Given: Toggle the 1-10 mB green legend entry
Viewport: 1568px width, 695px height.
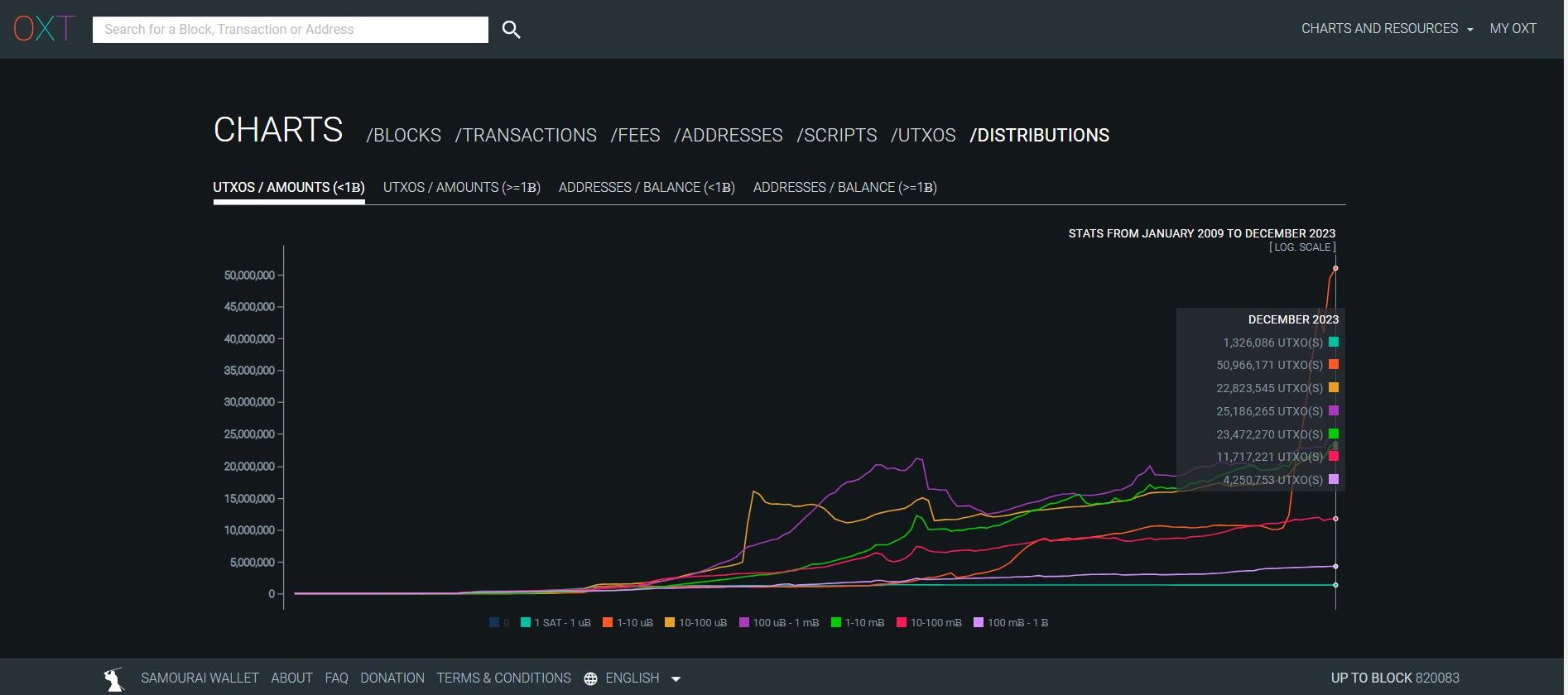Looking at the screenshot, I should click(858, 622).
